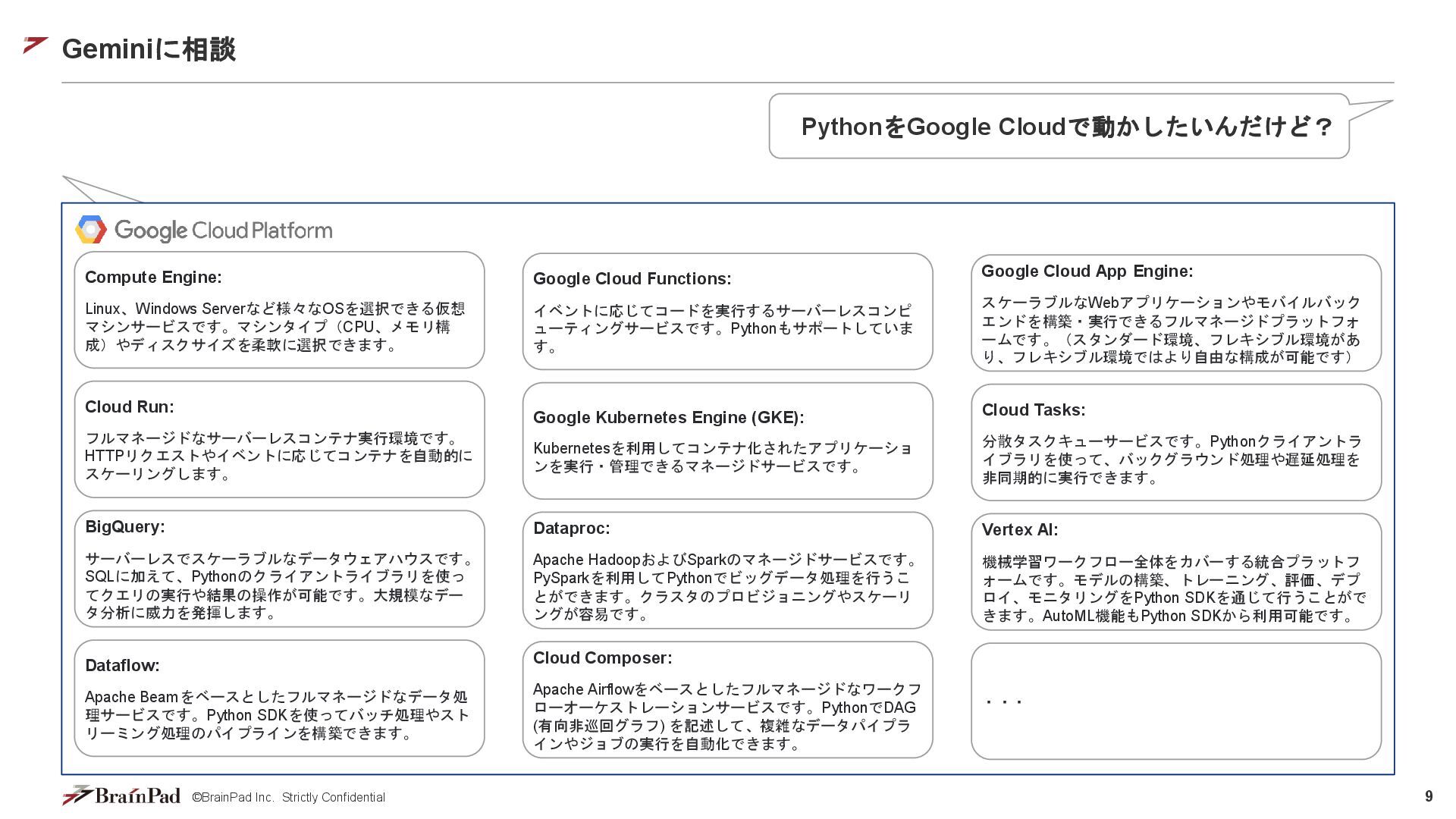Screen dimensions: 1456x819
Task: Click the Dataproc Hadoop and Spark description
Action: [x=726, y=587]
